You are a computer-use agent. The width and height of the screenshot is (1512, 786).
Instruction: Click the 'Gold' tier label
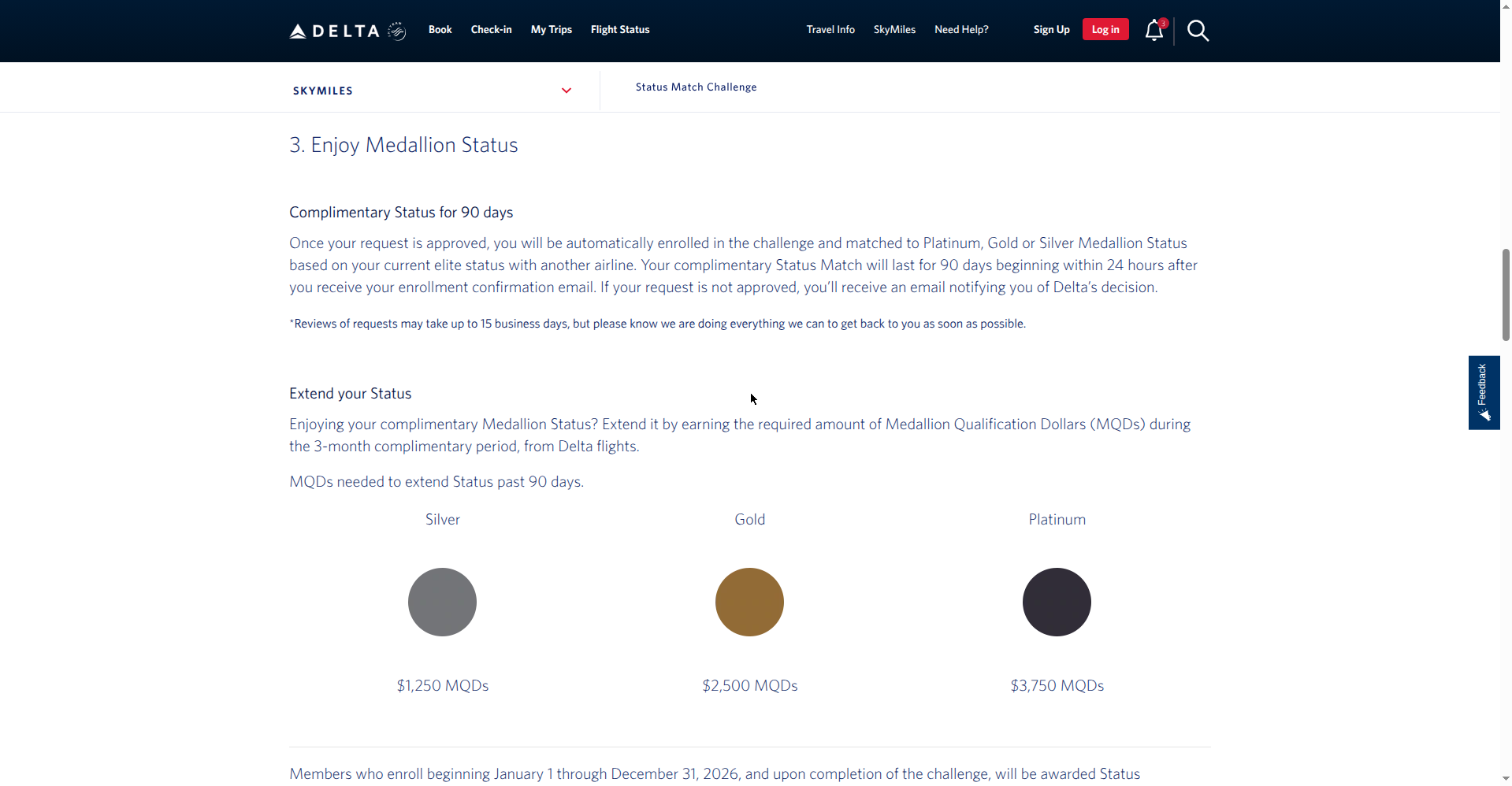750,520
